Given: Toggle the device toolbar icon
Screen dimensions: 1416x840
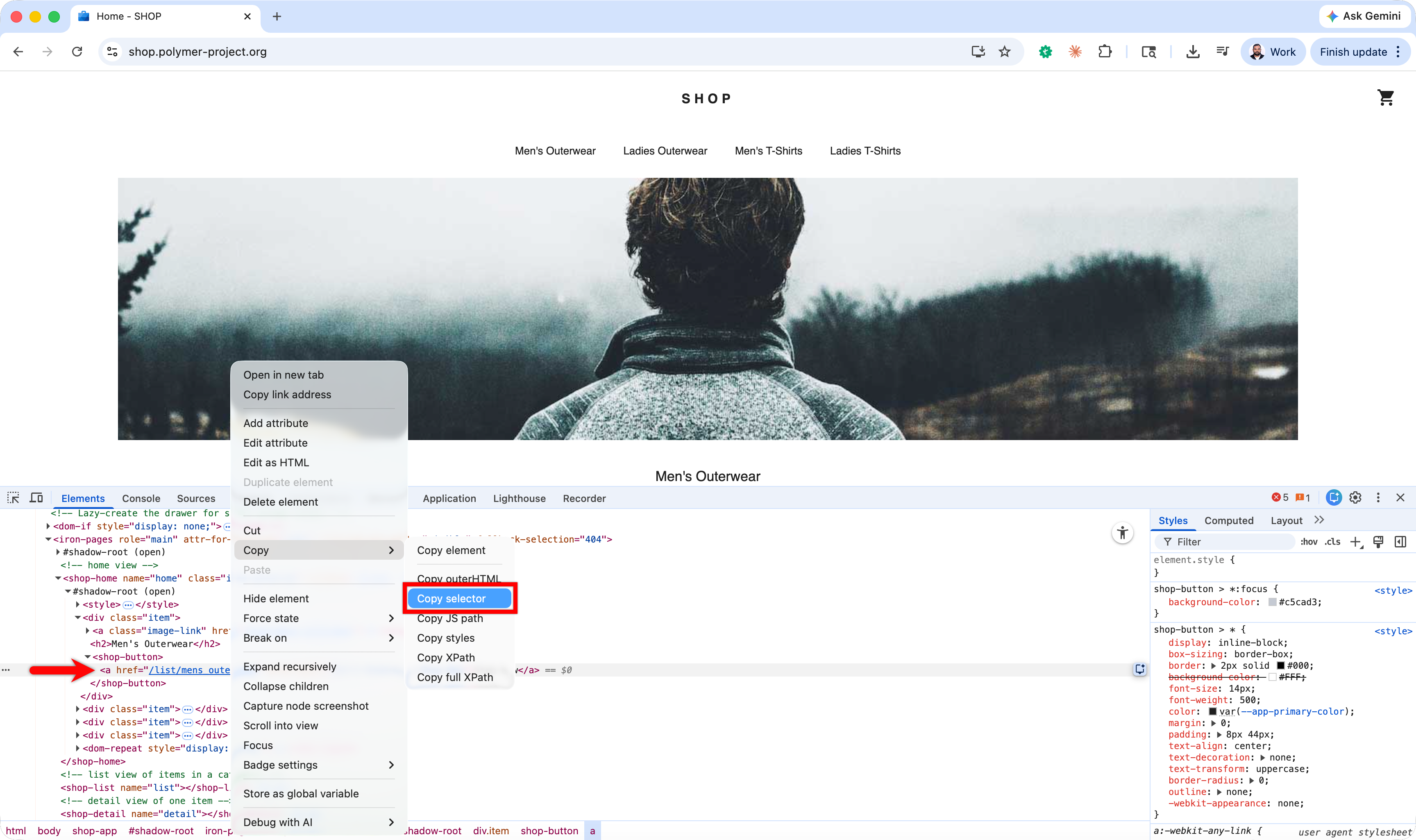Looking at the screenshot, I should [x=36, y=497].
